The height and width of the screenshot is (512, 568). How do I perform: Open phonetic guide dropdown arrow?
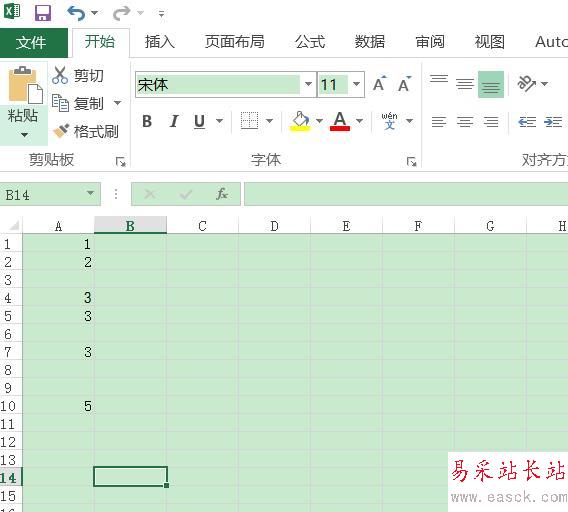pos(409,121)
